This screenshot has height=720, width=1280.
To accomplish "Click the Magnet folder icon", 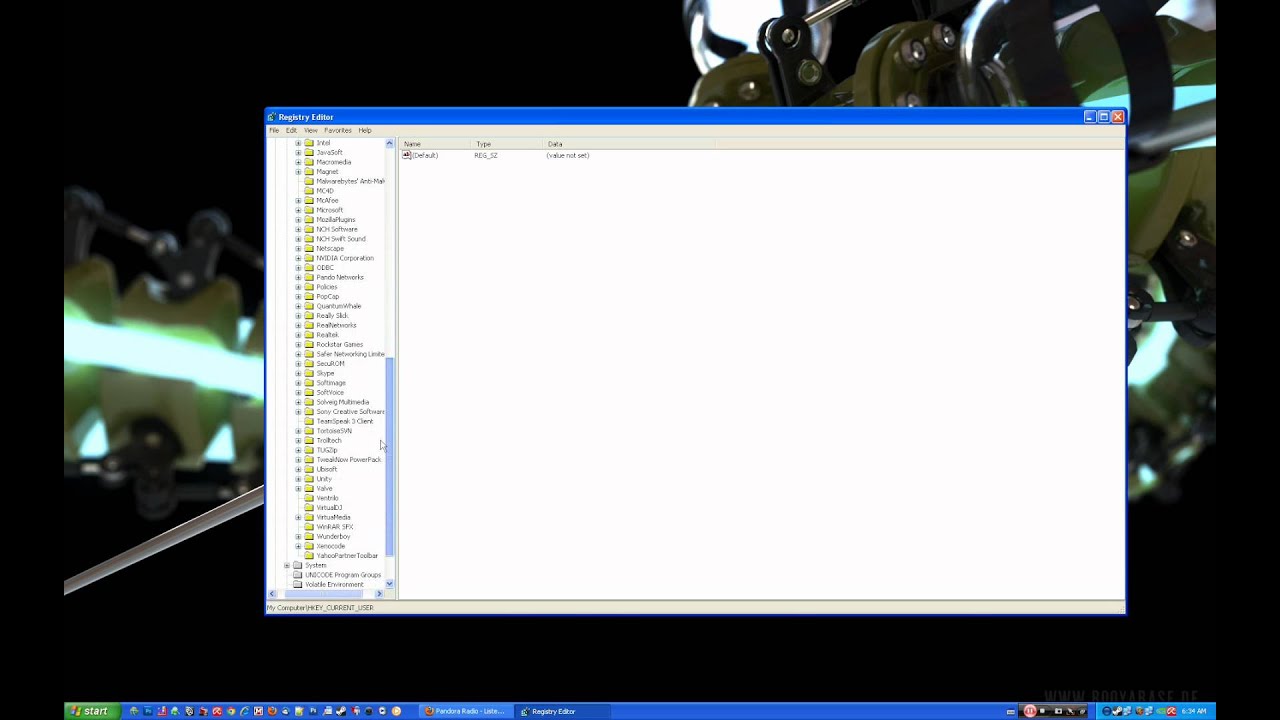I will pos(309,172).
